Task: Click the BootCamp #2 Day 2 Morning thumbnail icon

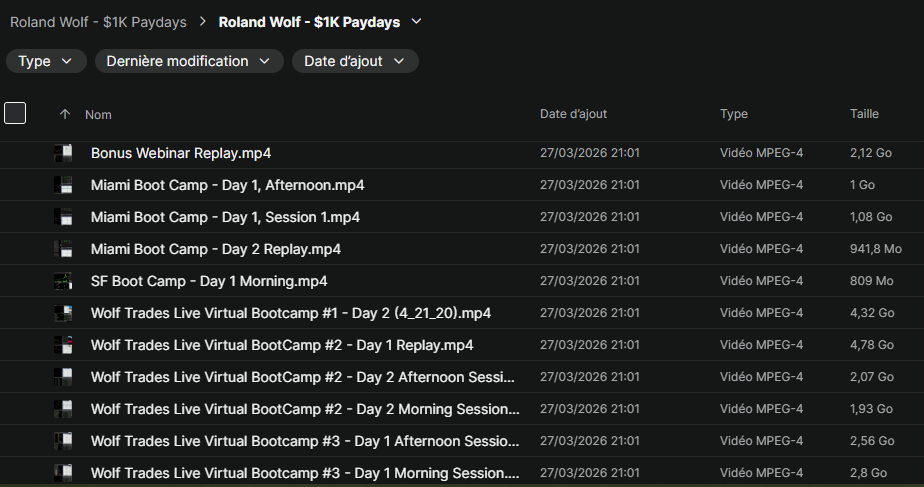Action: [63, 409]
